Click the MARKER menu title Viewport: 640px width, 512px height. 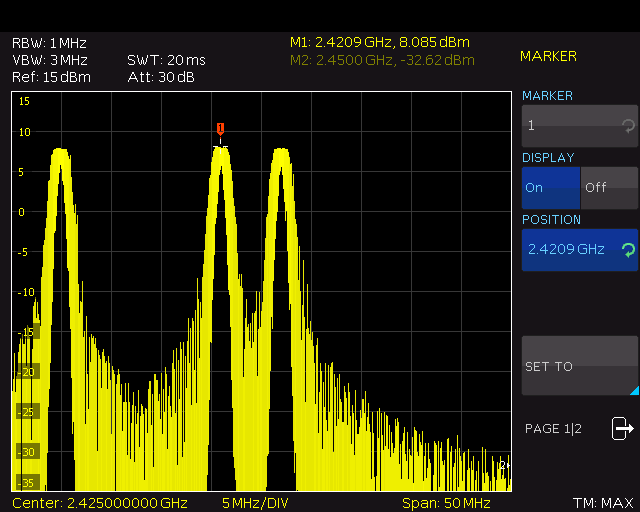(548, 56)
